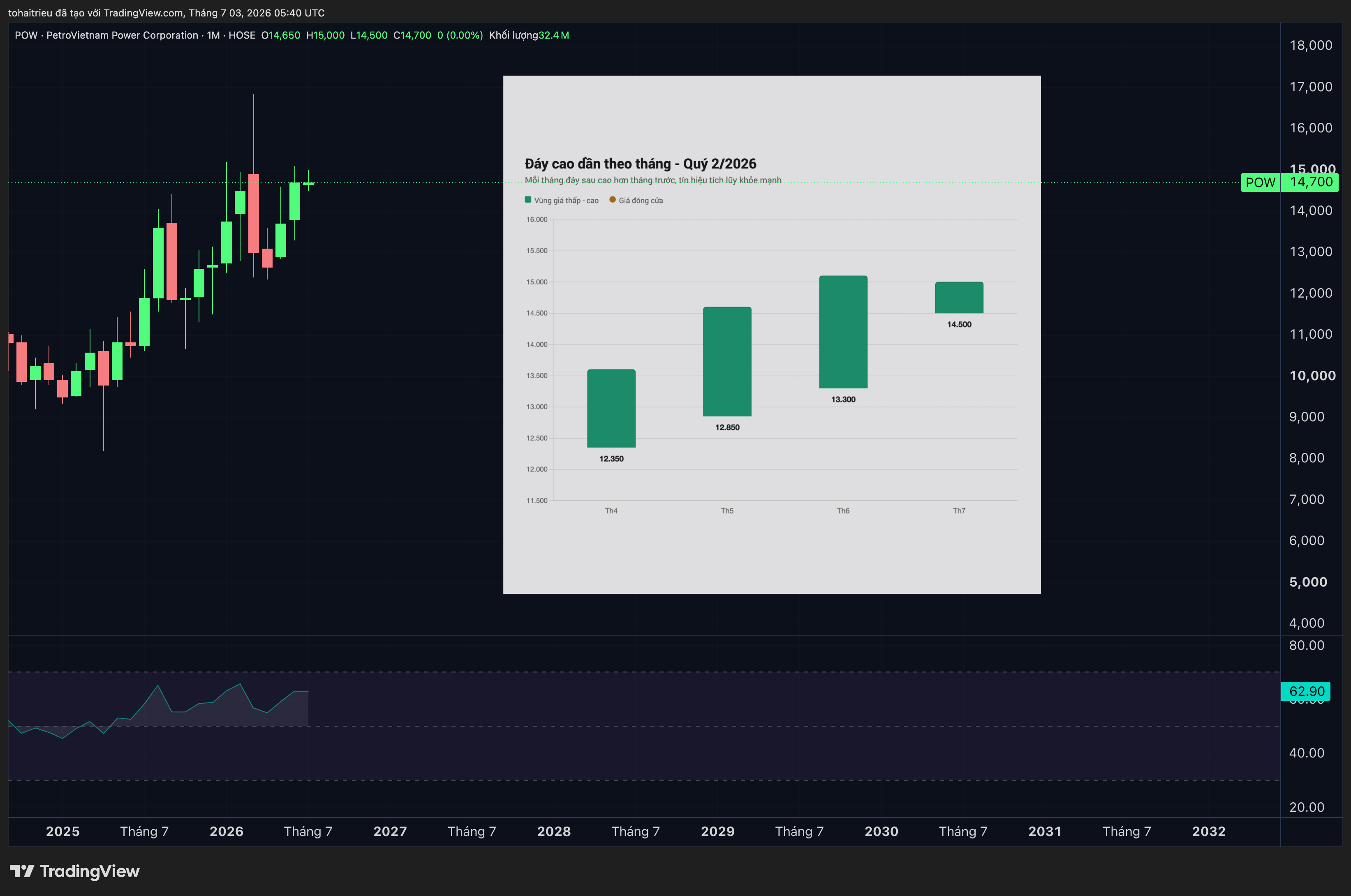Click the 9,000 price axis label
This screenshot has height=896, width=1351.
[1307, 417]
